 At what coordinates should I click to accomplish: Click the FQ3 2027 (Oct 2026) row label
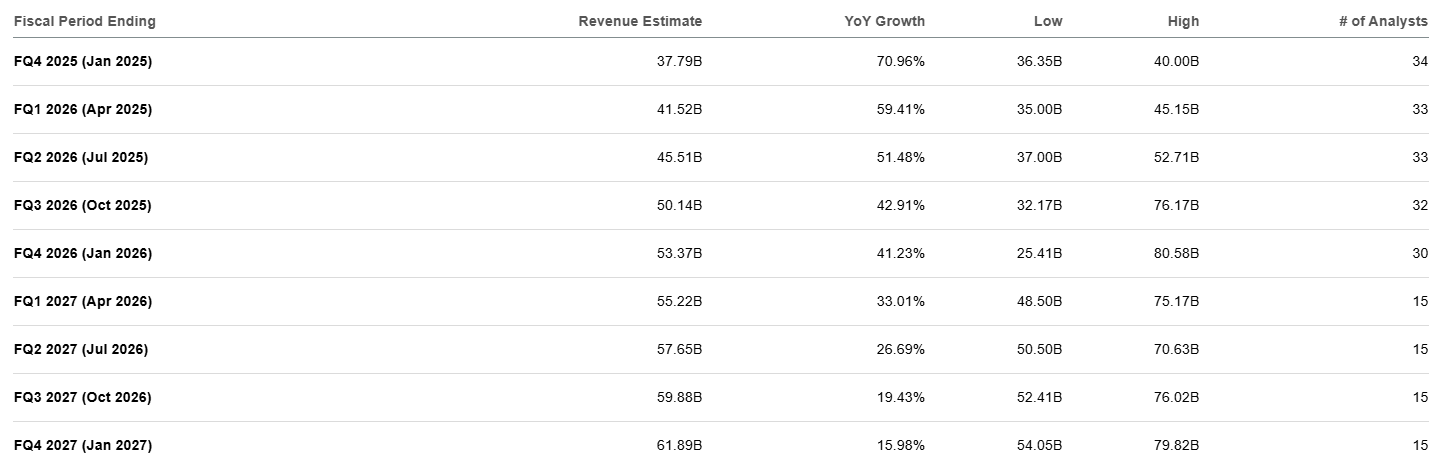tap(83, 397)
